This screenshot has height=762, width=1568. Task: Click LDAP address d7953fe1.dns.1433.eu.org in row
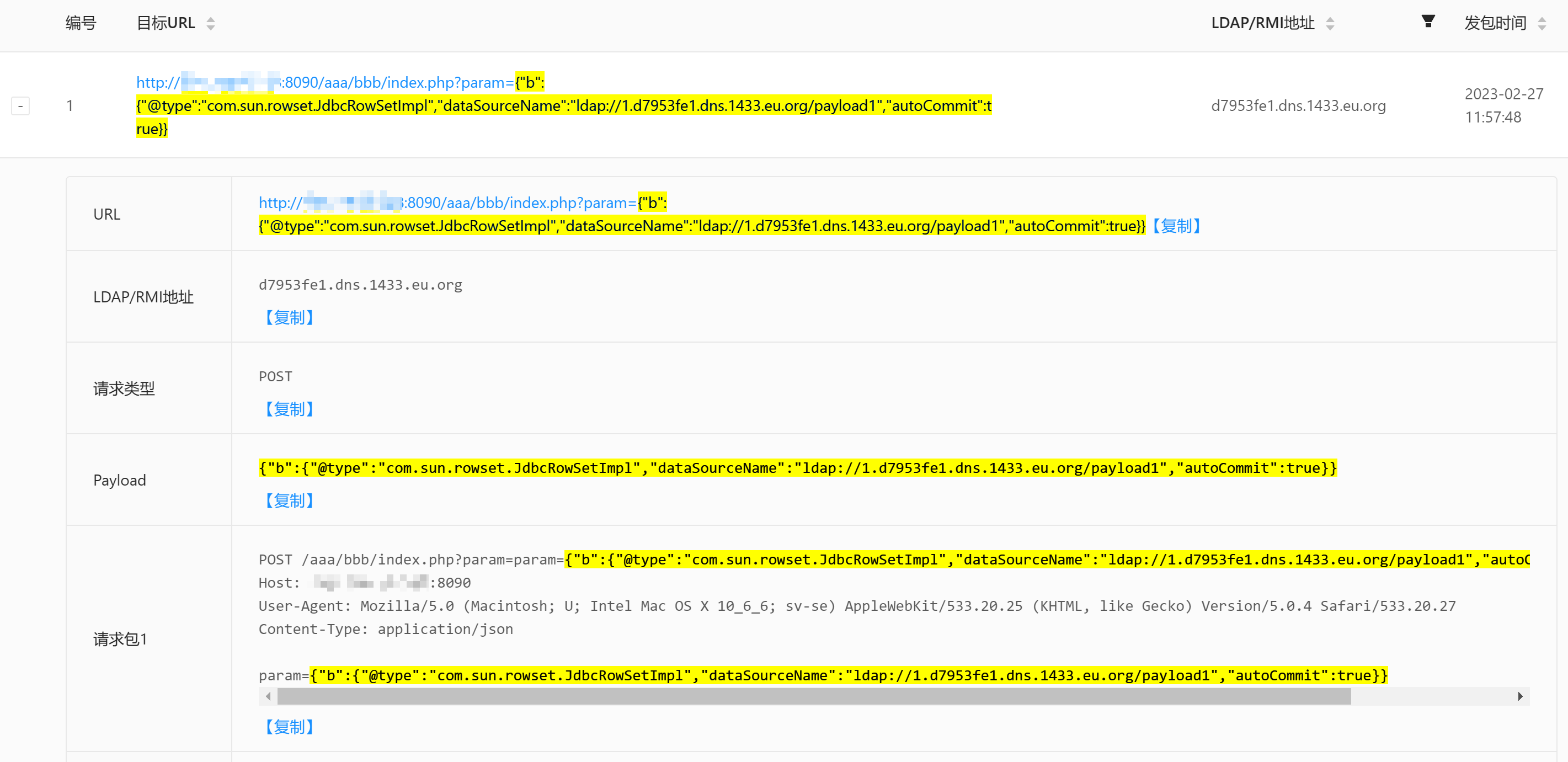tap(1298, 106)
